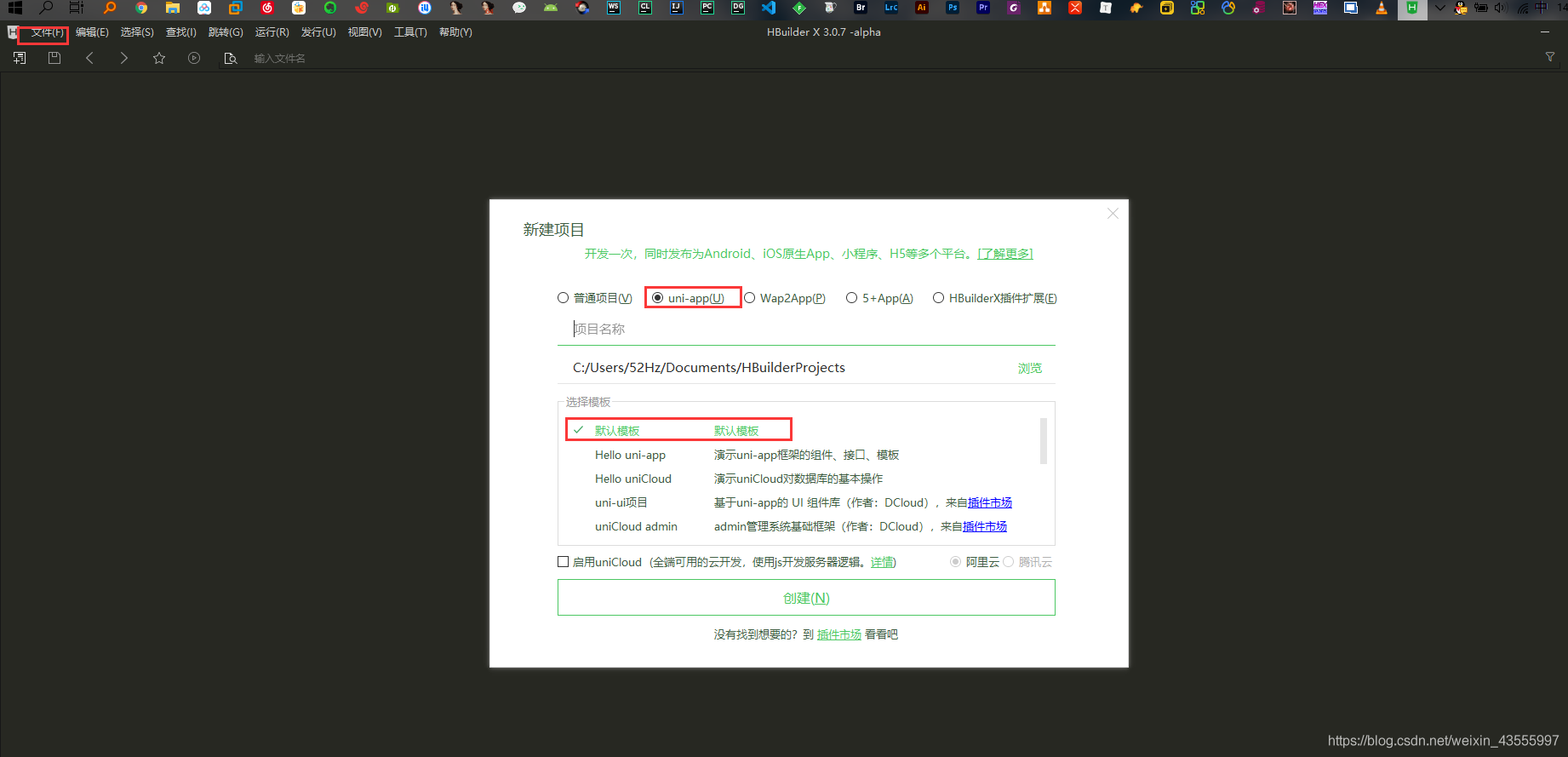Click the run play-circle toolbar icon
The image size is (1568, 757).
[x=194, y=58]
